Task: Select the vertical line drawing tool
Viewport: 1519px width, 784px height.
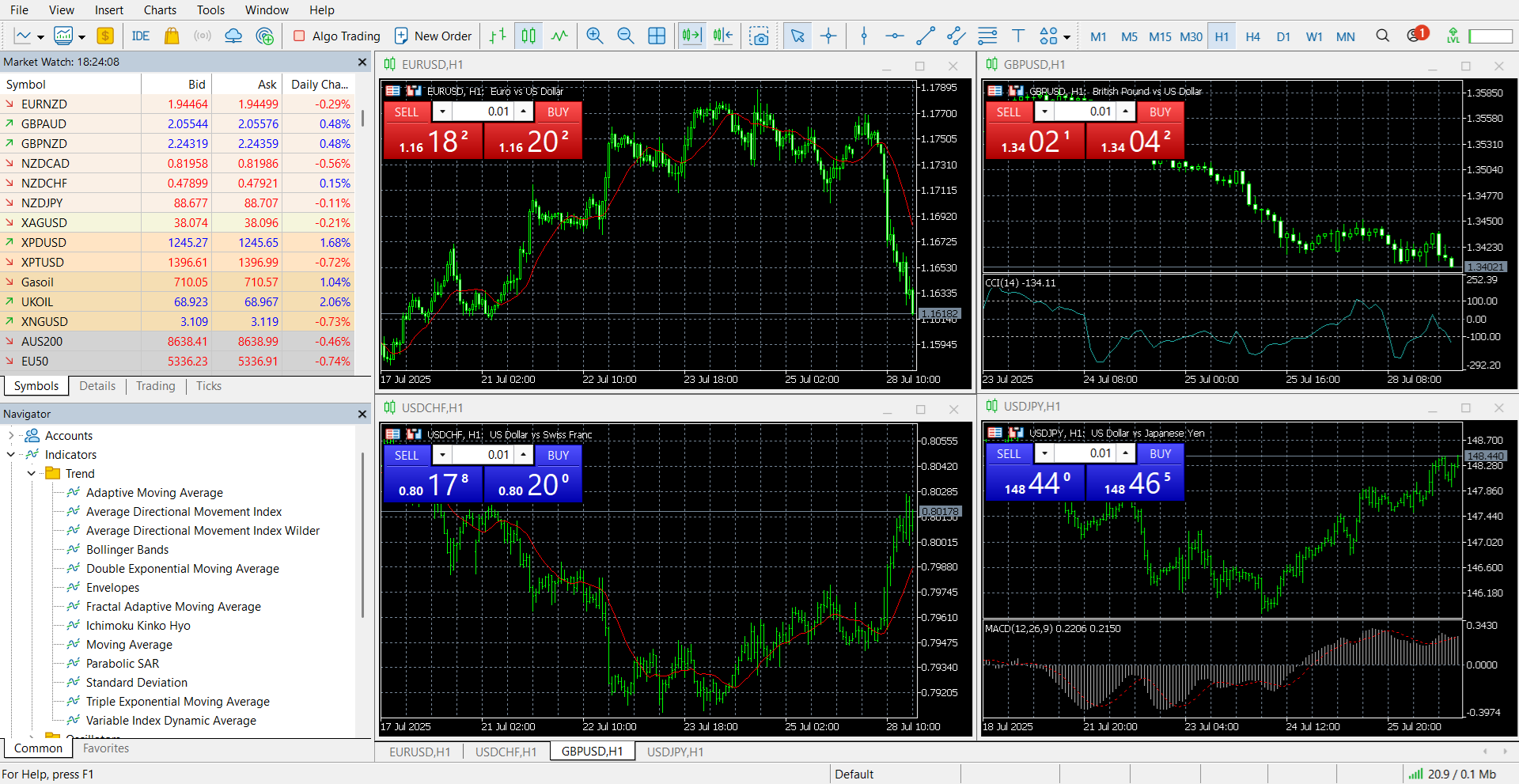Action: 864,36
